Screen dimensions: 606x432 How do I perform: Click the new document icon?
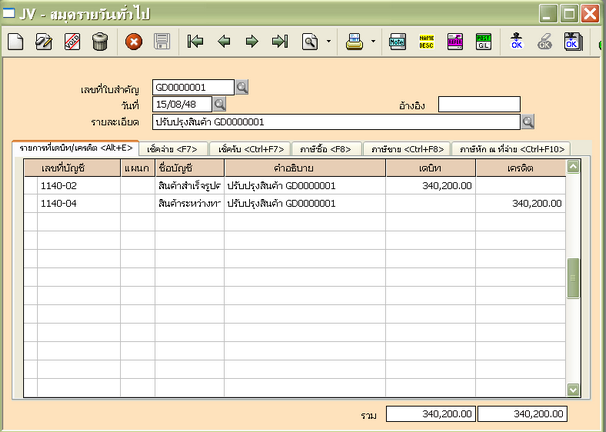click(15, 41)
